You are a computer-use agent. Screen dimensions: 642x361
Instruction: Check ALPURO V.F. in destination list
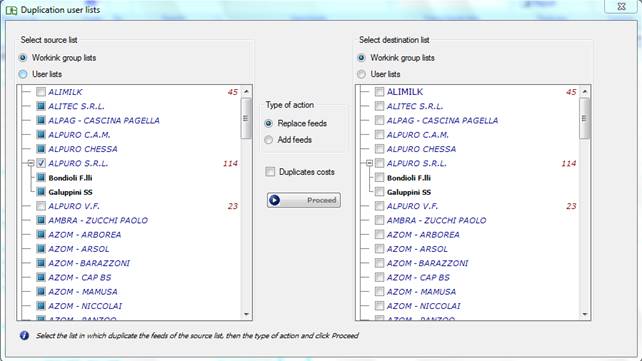pos(379,206)
